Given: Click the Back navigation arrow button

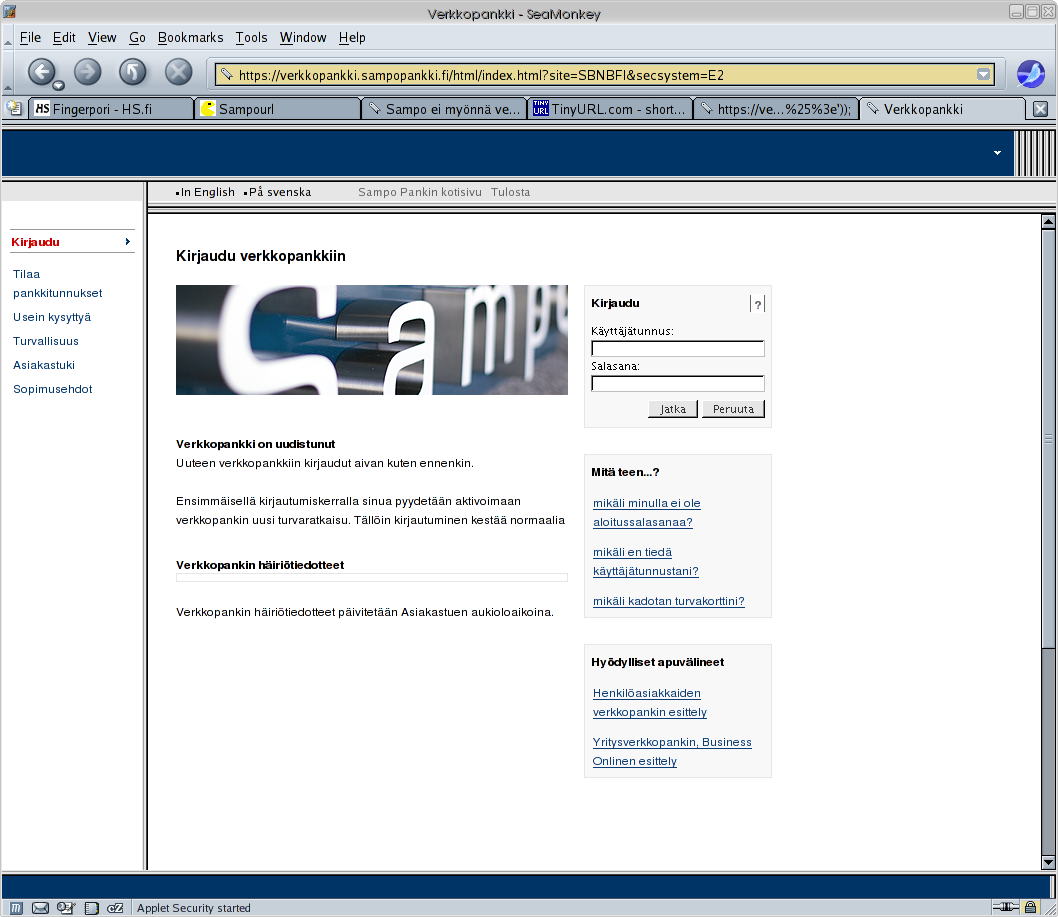Looking at the screenshot, I should pos(41,71).
